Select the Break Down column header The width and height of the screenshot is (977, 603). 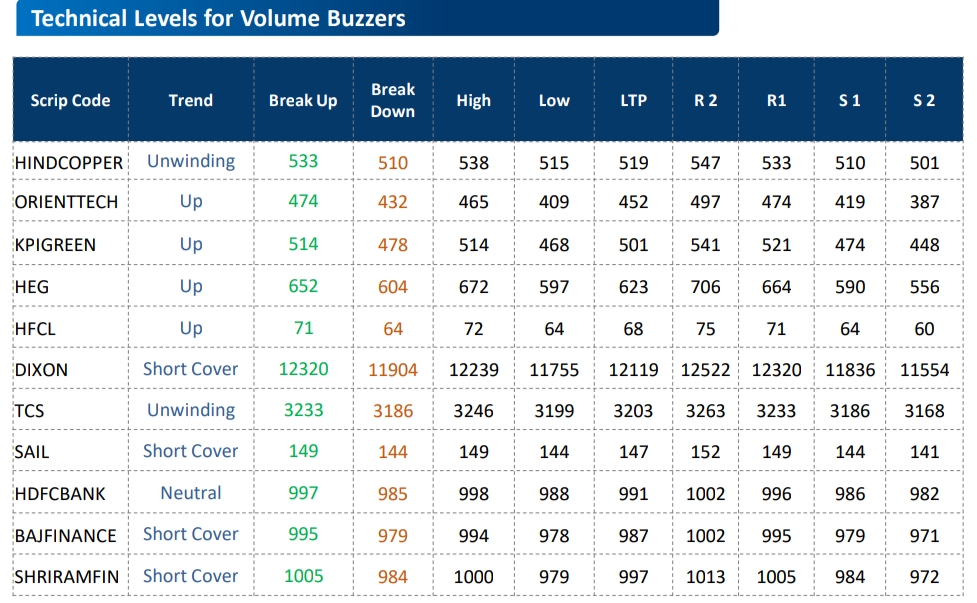click(393, 100)
